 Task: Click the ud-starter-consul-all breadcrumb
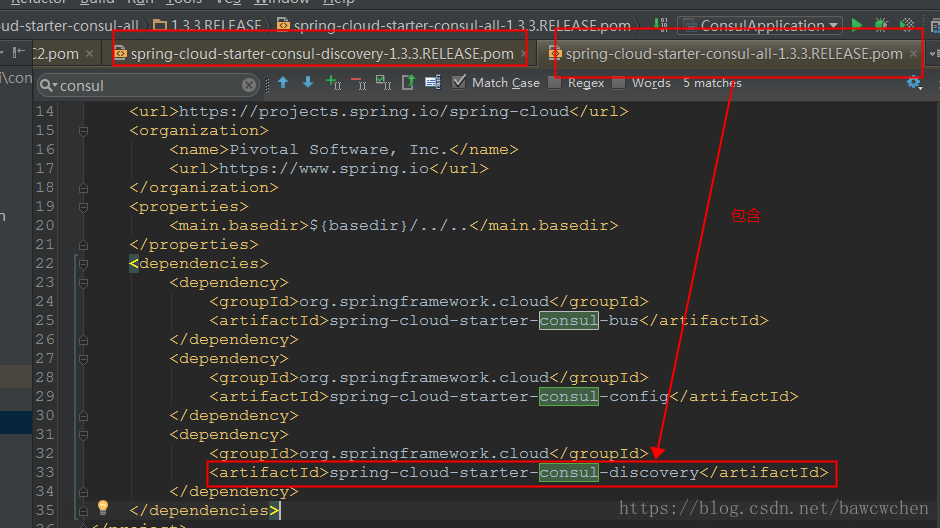click(x=70, y=26)
